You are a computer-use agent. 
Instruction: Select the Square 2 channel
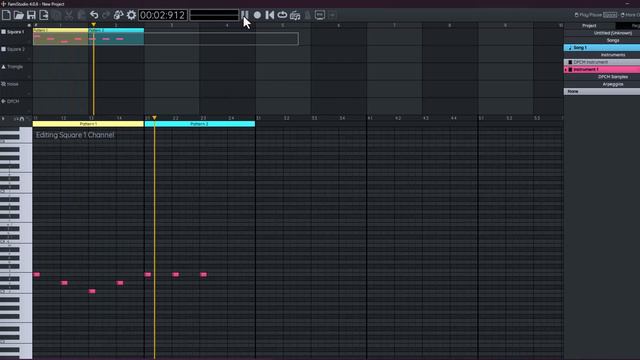point(16,49)
